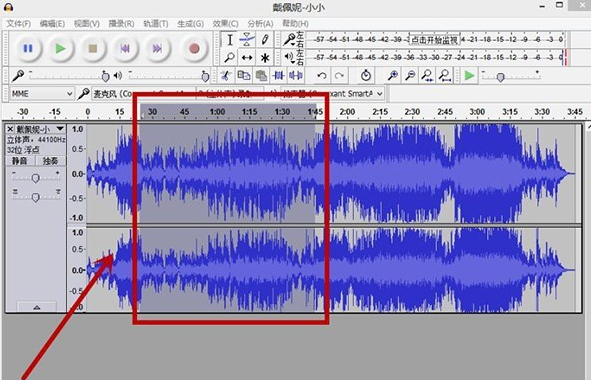
Task: Click the red Record button
Action: [x=194, y=49]
